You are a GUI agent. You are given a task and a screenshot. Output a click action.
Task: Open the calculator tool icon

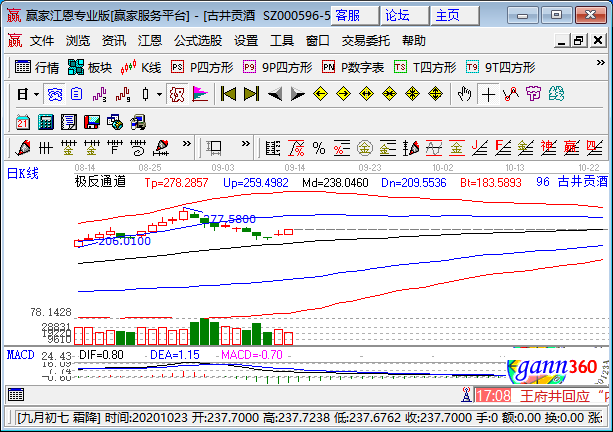(46, 122)
